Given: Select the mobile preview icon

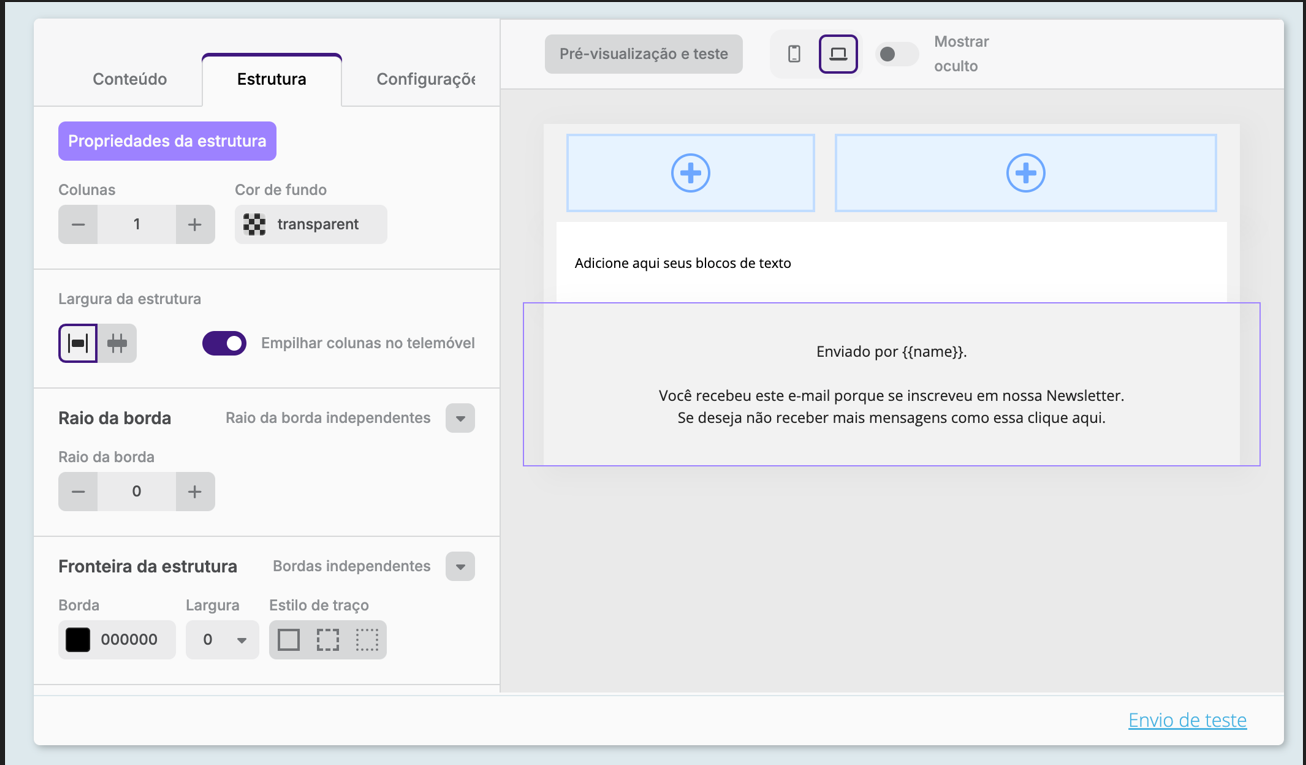Looking at the screenshot, I should tap(794, 54).
